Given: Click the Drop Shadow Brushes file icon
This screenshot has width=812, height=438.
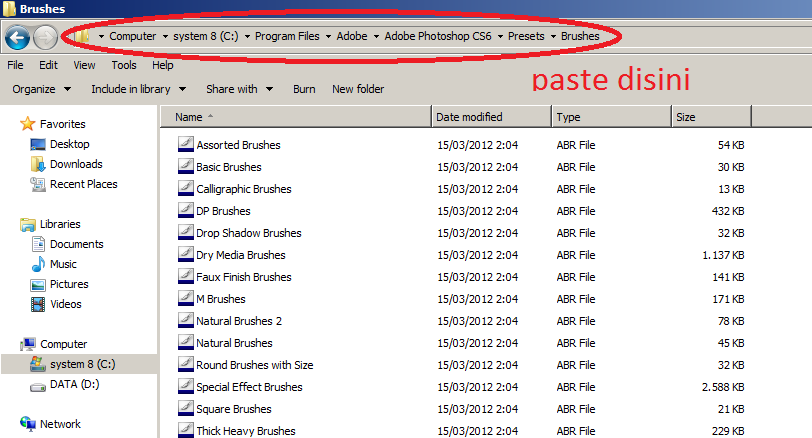Looking at the screenshot, I should [185, 232].
